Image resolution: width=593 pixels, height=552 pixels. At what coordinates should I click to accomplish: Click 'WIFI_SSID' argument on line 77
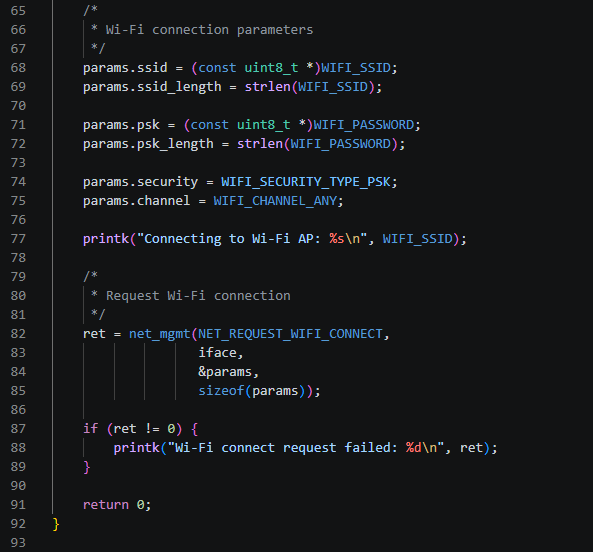coord(418,239)
